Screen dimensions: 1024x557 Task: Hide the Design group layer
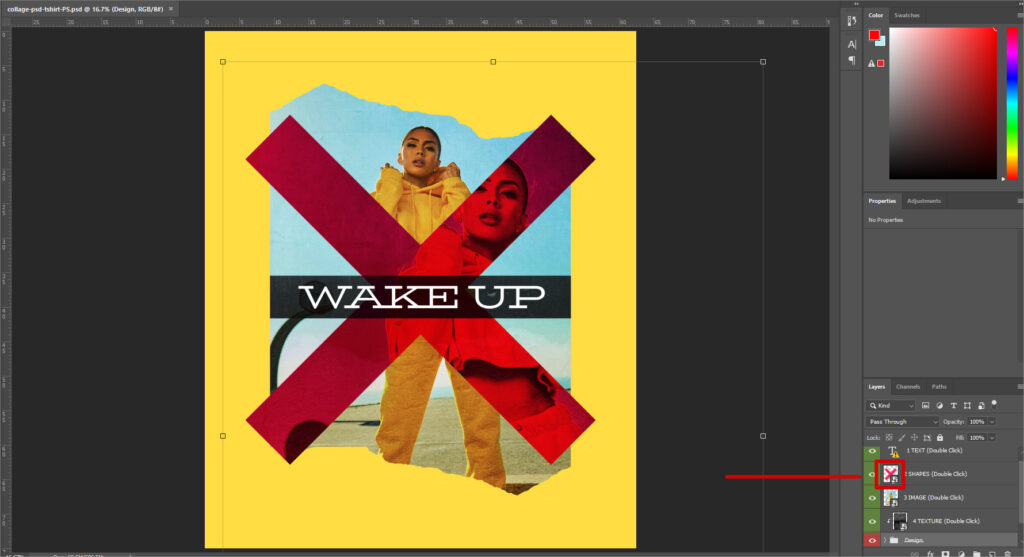[872, 540]
